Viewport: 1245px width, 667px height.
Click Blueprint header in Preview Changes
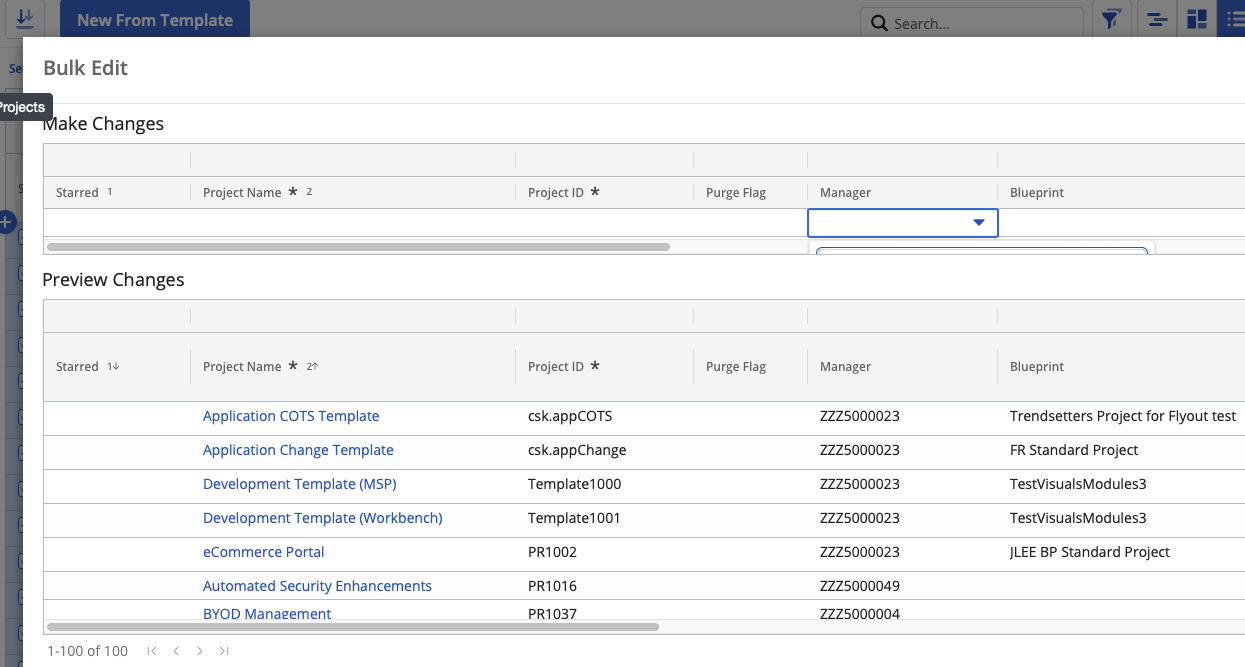[x=1037, y=367]
